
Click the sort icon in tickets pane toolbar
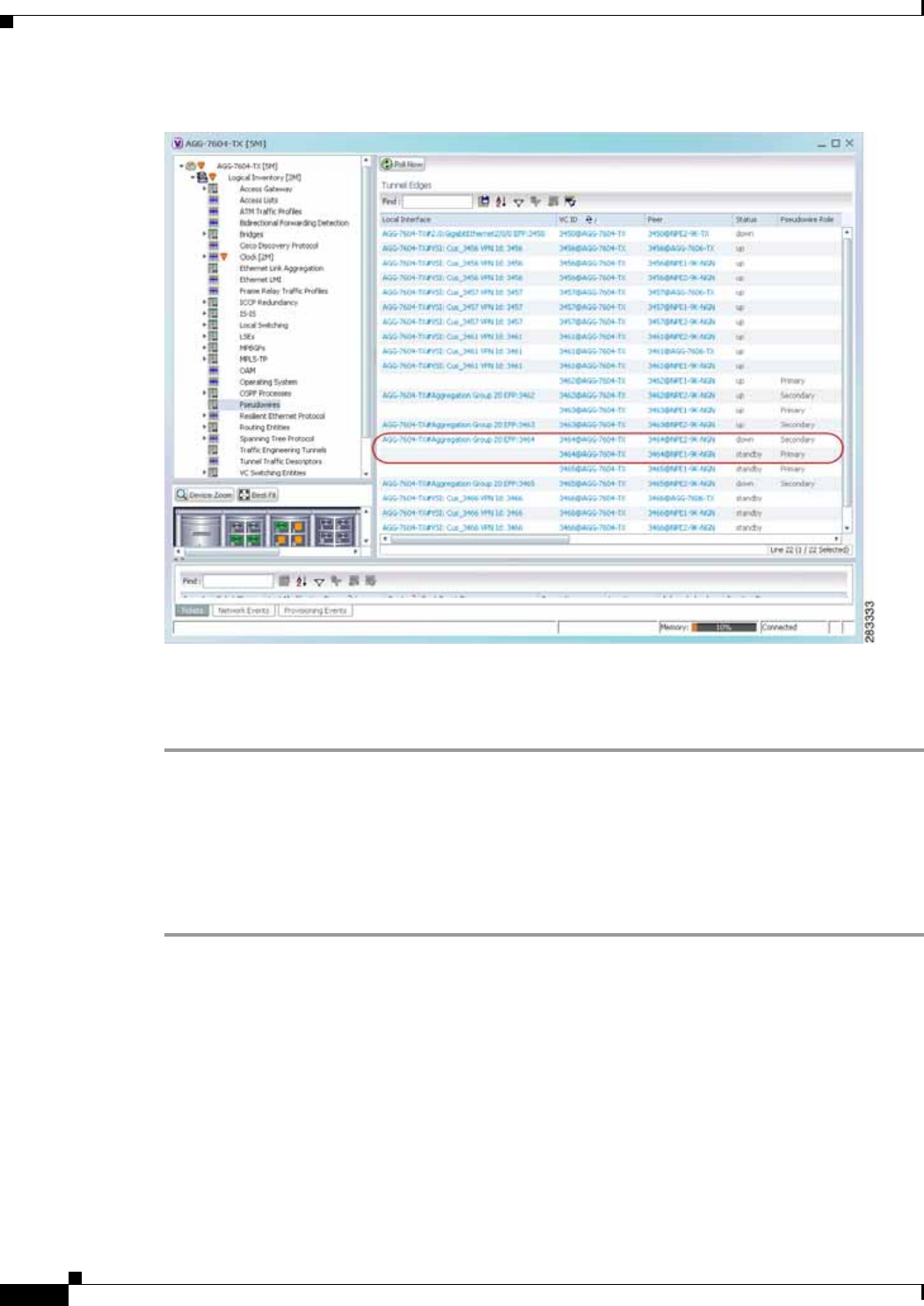[x=302, y=581]
